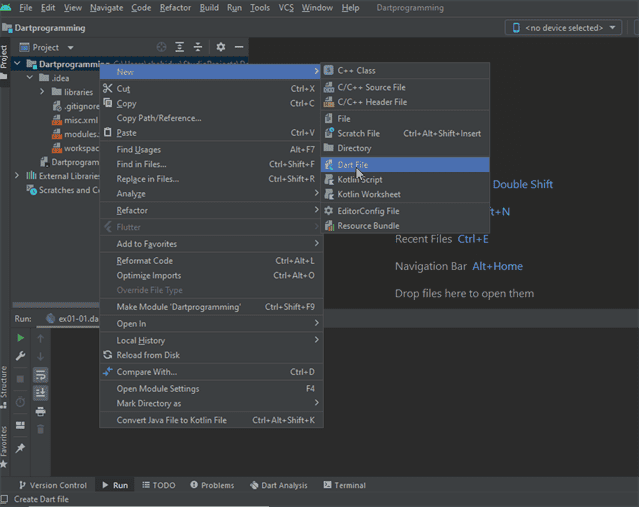Collapse the .idea folder node
639x507 pixels.
[x=30, y=77]
